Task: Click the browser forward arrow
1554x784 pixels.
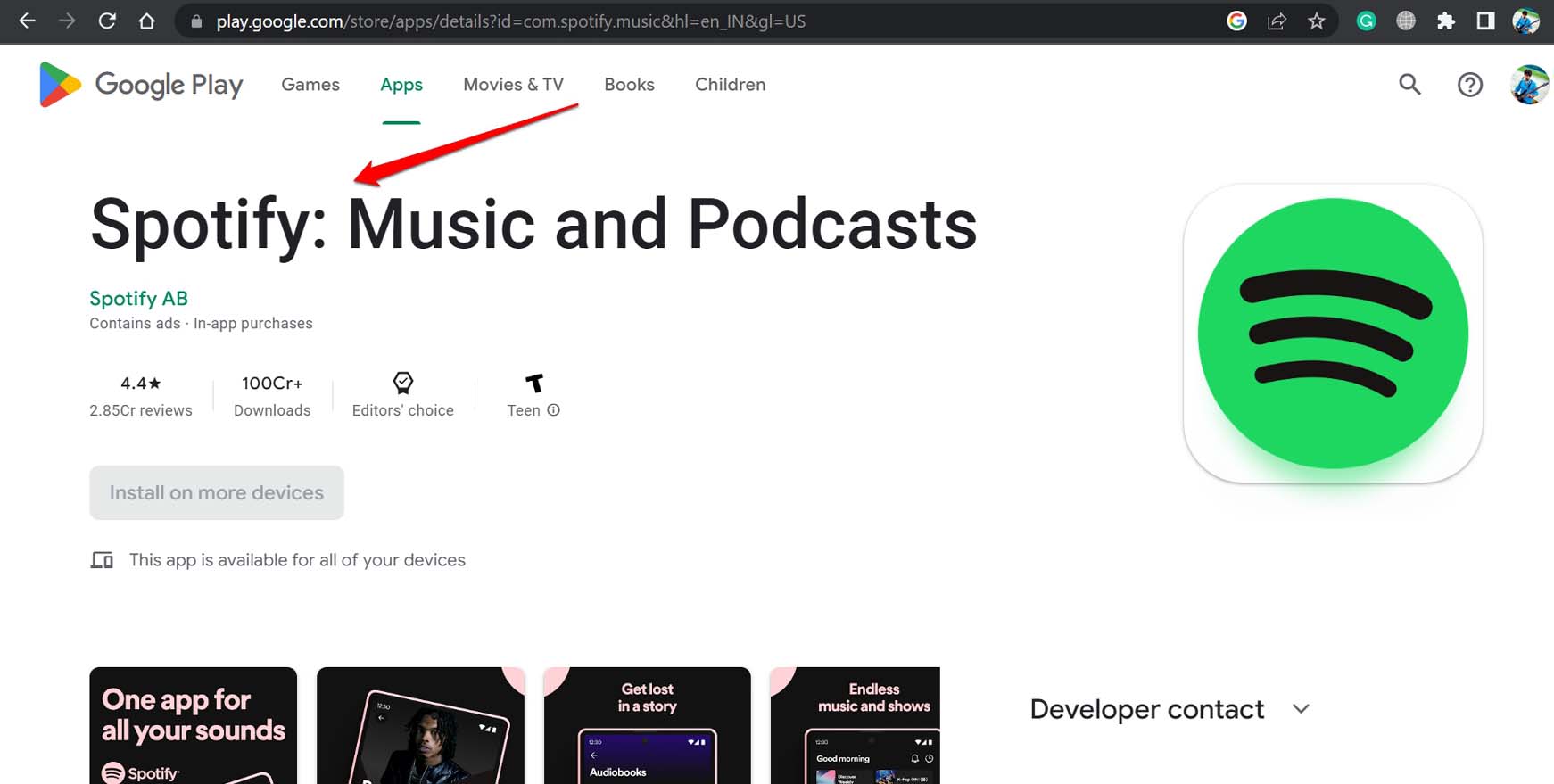Action: [67, 21]
